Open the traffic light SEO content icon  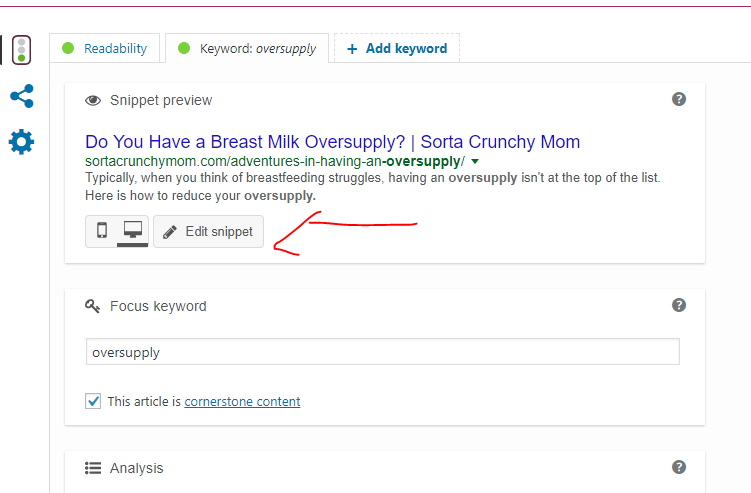coord(21,50)
